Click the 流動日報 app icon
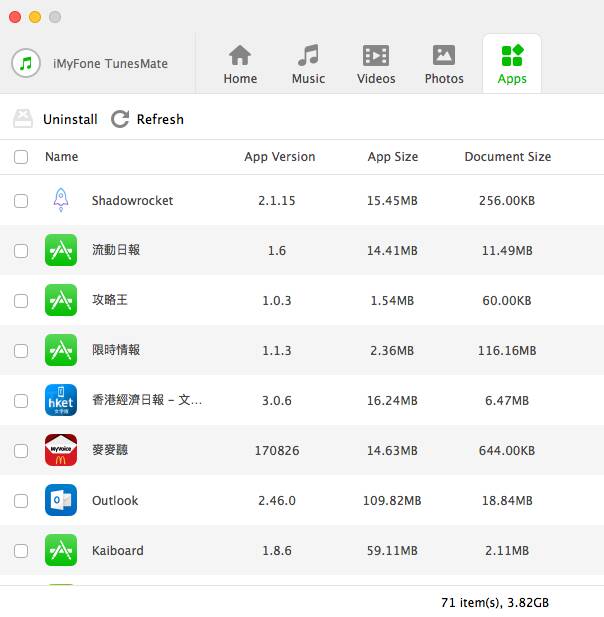Screen dimensions: 604x617 [61, 250]
